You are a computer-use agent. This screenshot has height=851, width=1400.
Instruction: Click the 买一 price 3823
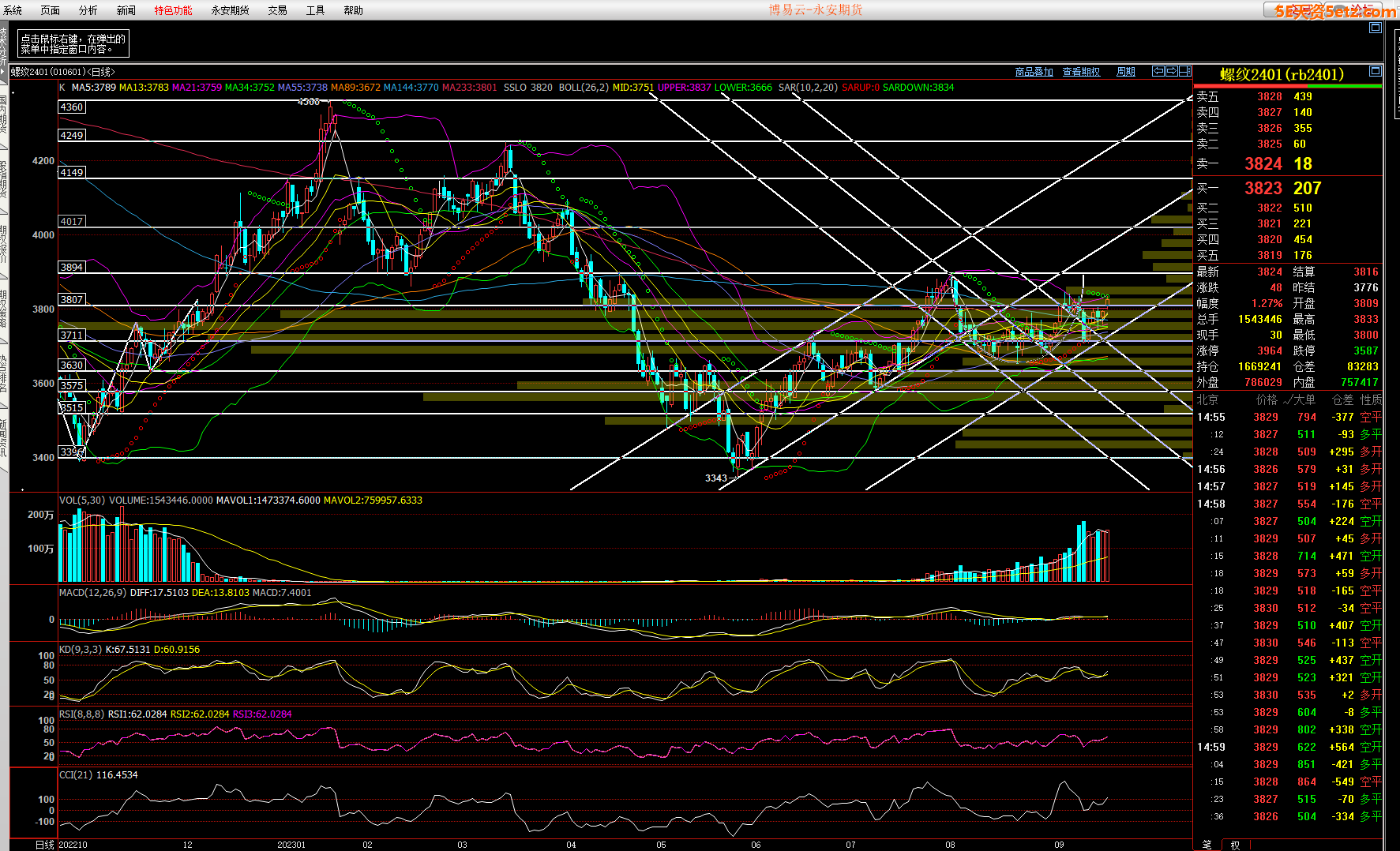pyautogui.click(x=1263, y=189)
